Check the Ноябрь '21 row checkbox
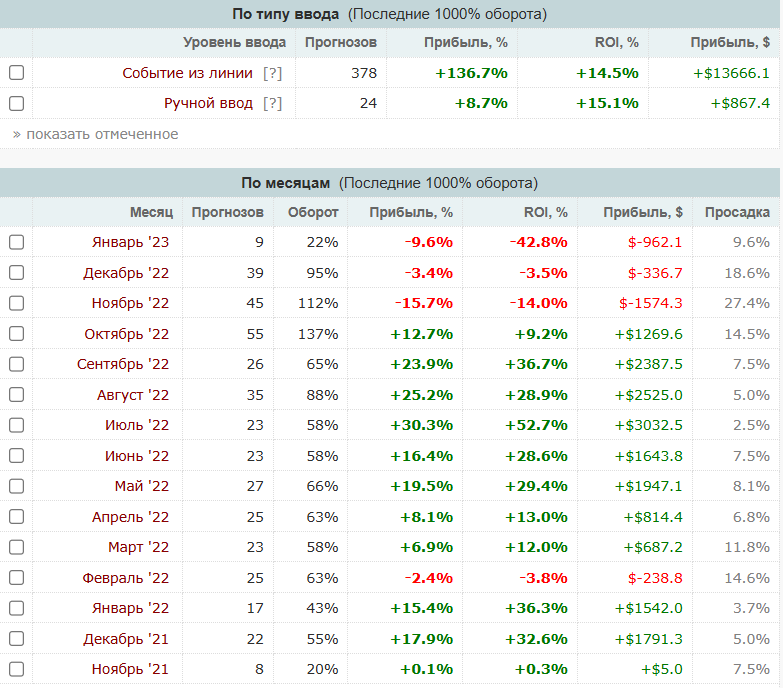The image size is (783, 688). [x=16, y=669]
